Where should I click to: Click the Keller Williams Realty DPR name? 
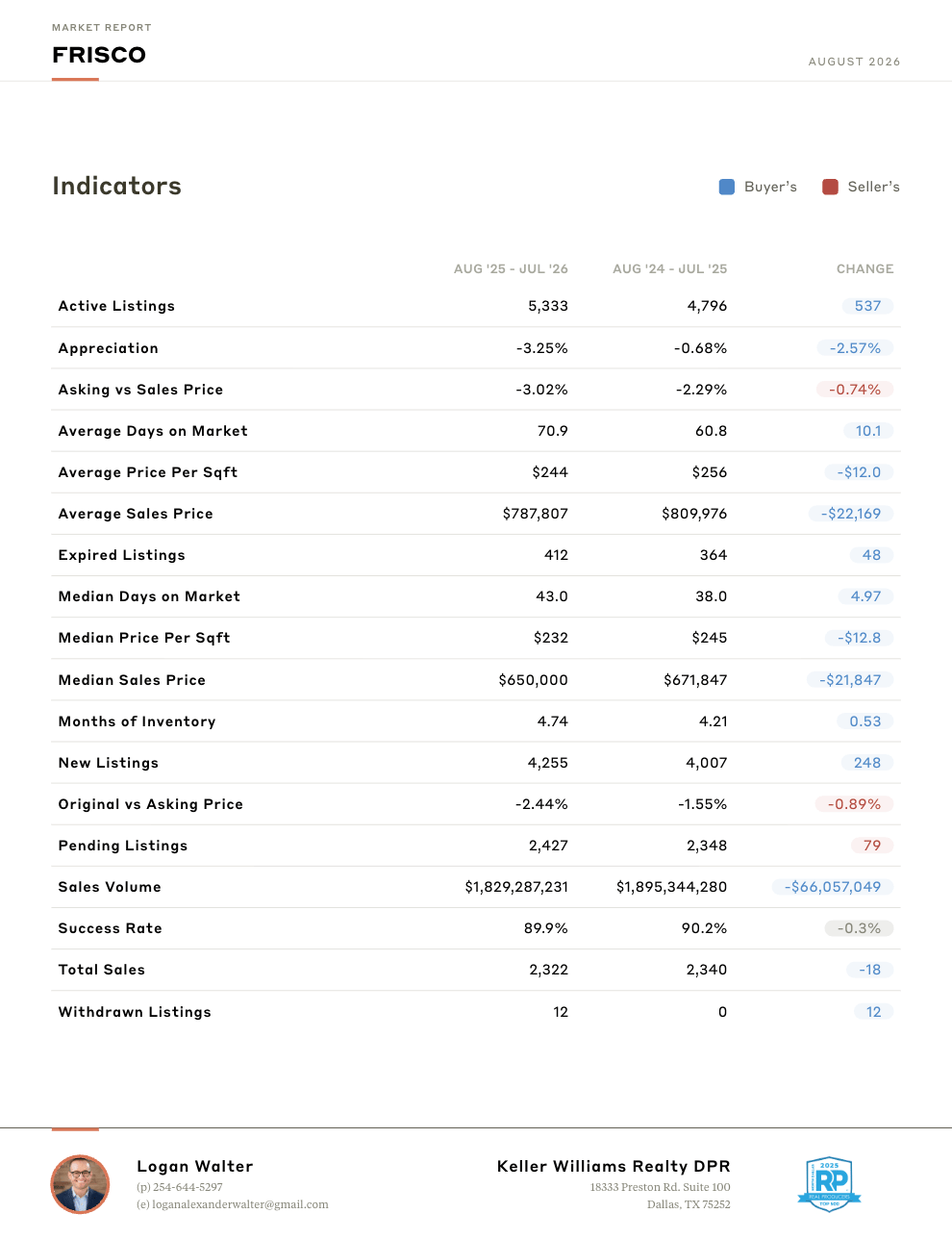tap(614, 1166)
